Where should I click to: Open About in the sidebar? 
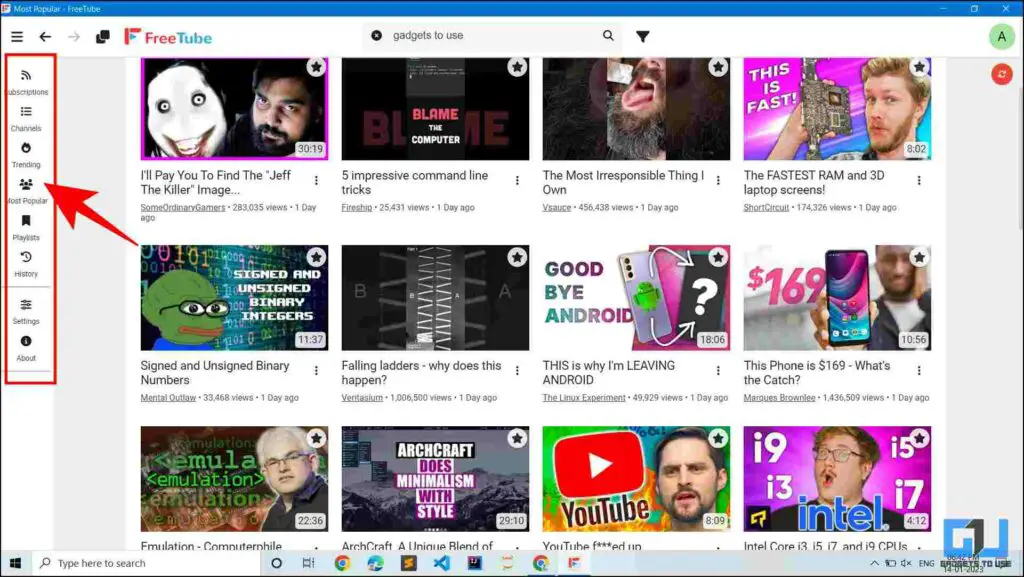pyautogui.click(x=26, y=349)
